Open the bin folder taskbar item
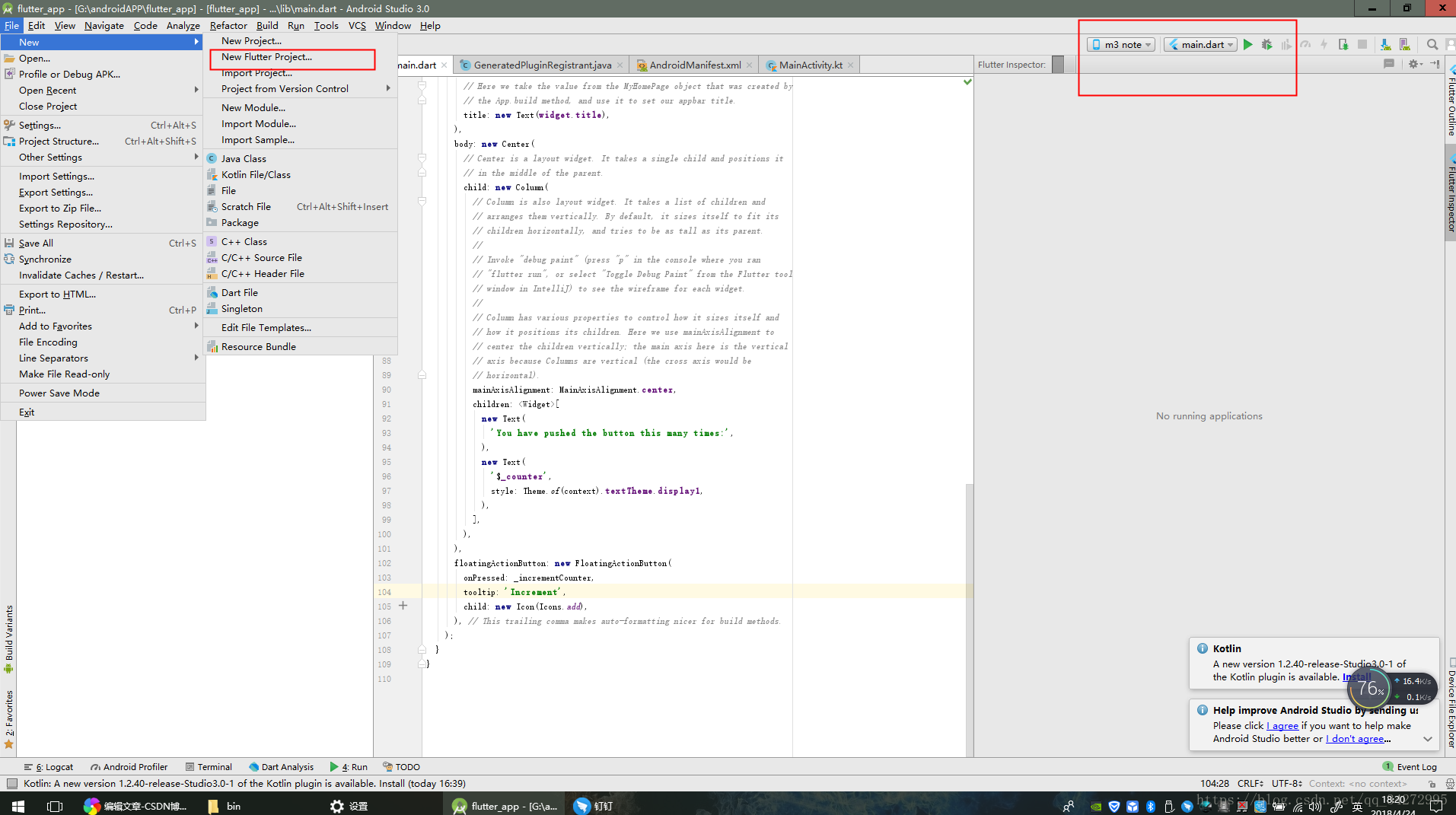 [225, 806]
